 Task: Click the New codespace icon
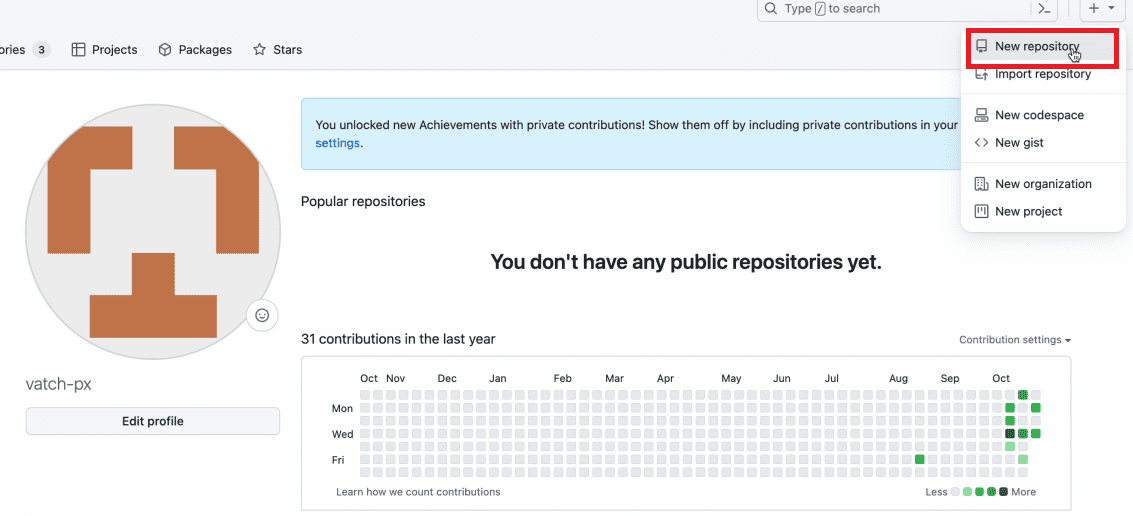pos(982,115)
